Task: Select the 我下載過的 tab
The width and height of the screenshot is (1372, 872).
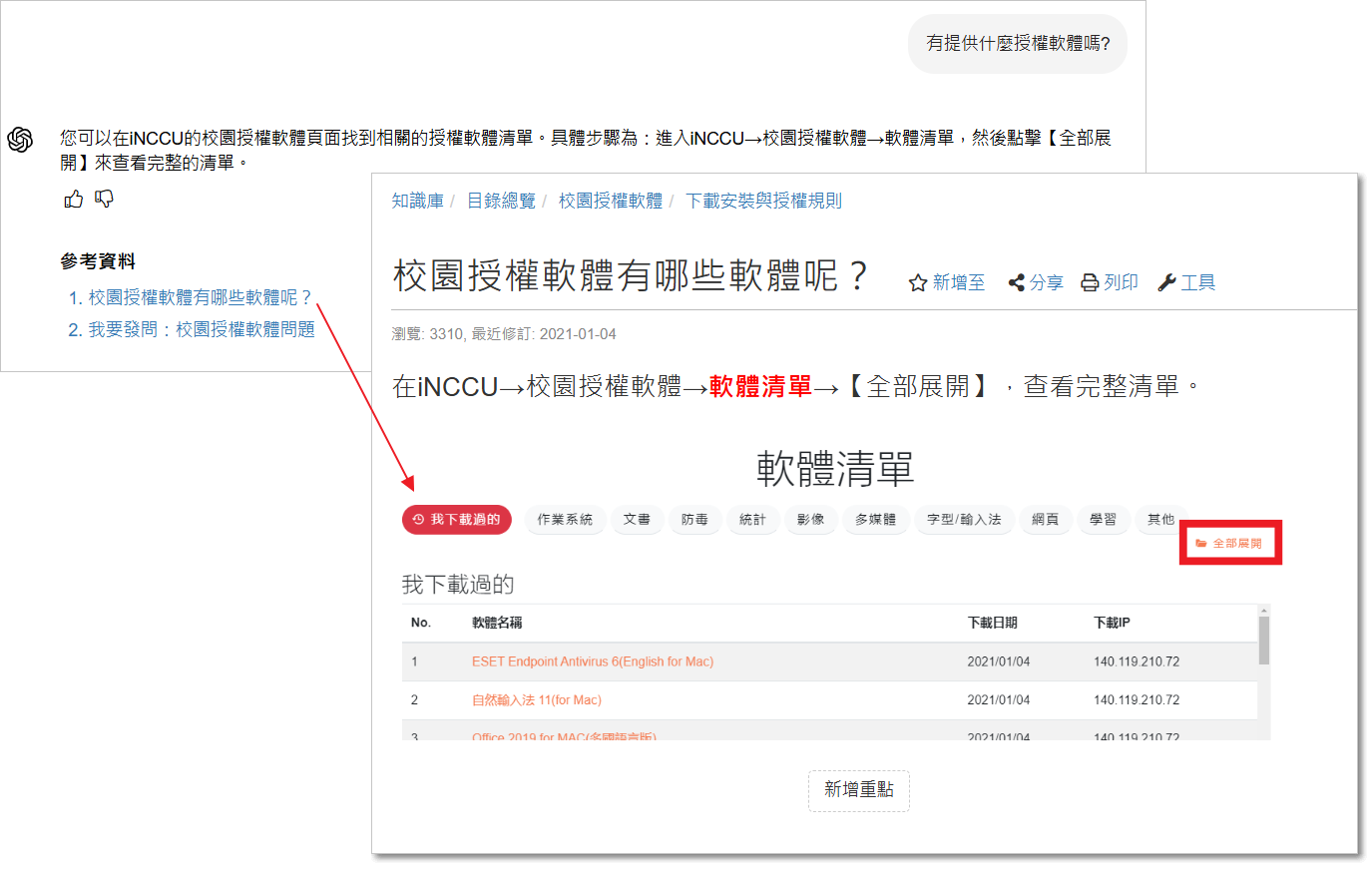Action: pyautogui.click(x=457, y=520)
